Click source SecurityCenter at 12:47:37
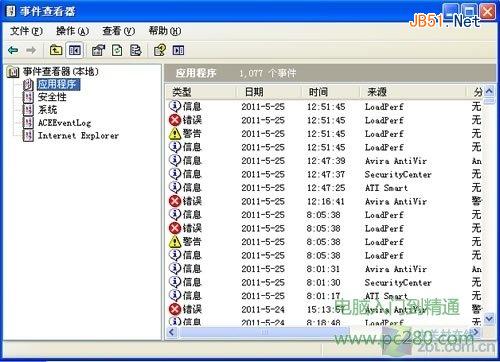The width and height of the screenshot is (500, 362). click(x=398, y=174)
